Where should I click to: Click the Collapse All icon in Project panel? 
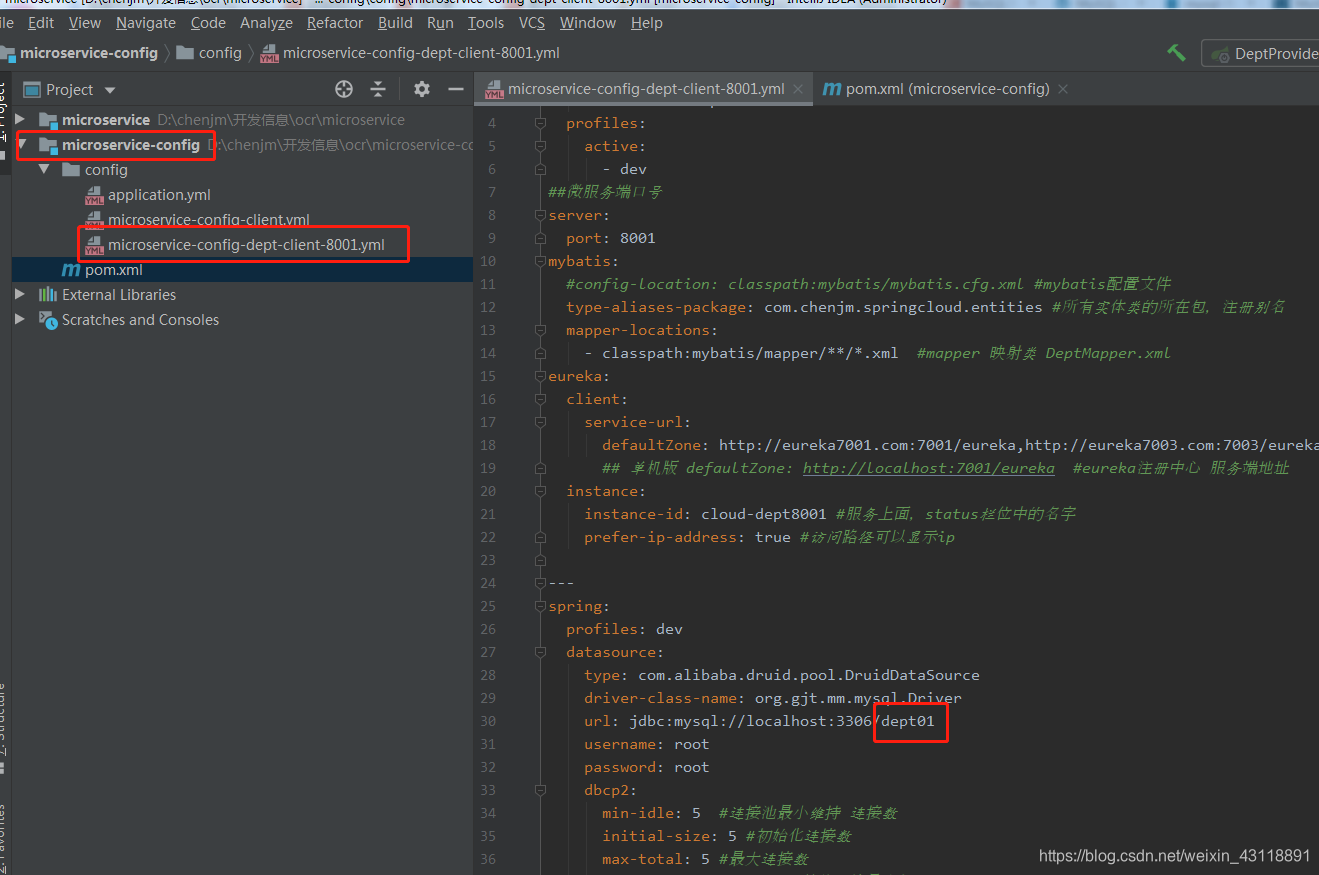click(378, 89)
